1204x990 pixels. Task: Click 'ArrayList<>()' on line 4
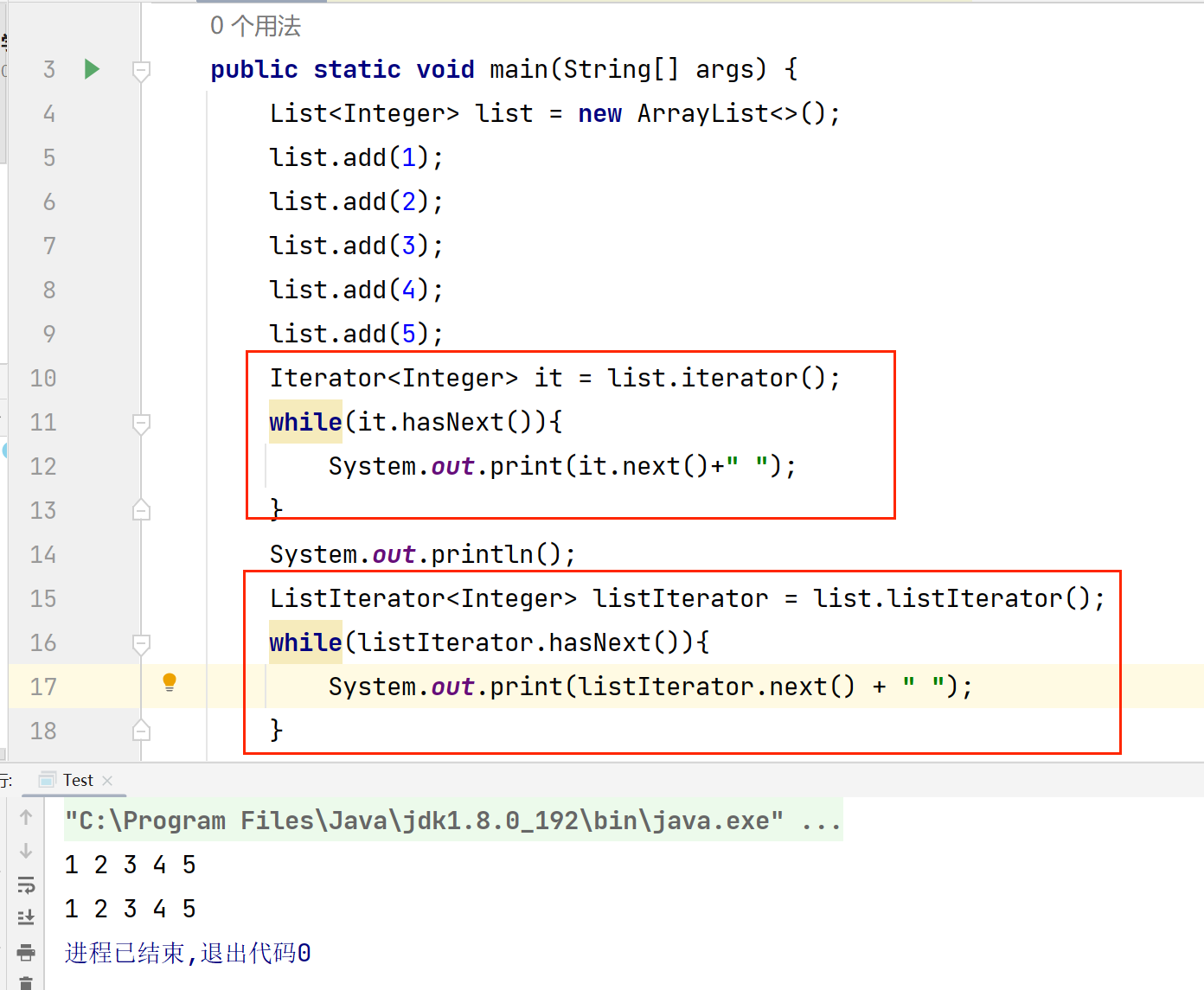click(733, 113)
